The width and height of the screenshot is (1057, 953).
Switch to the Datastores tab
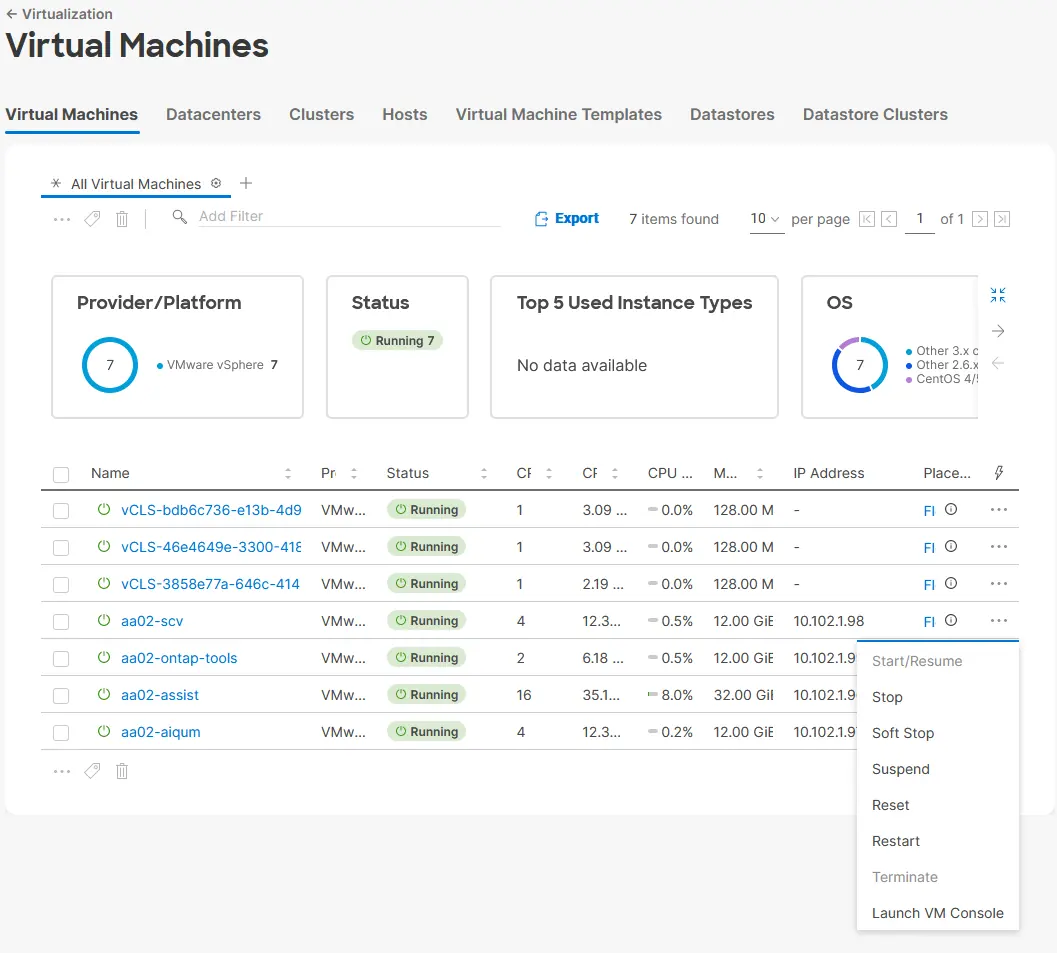tap(732, 115)
